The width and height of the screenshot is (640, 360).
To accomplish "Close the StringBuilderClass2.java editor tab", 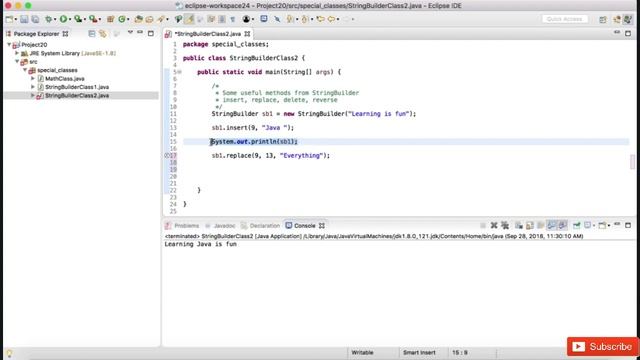I will 247,34.
